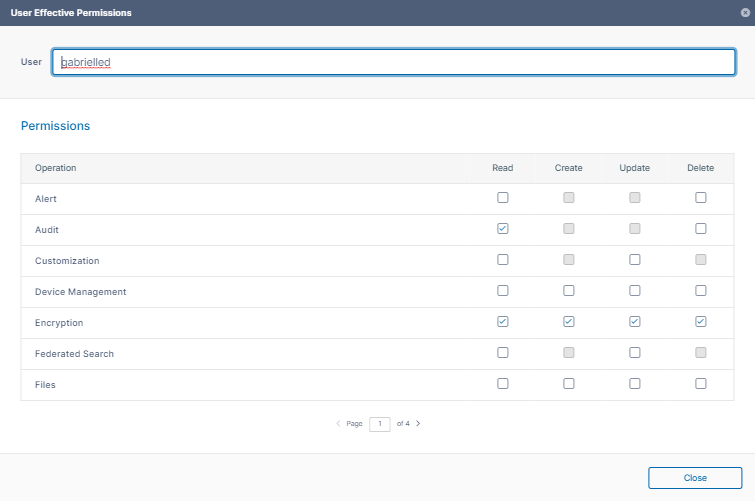Click the User field label
755x501 pixels.
coord(31,62)
